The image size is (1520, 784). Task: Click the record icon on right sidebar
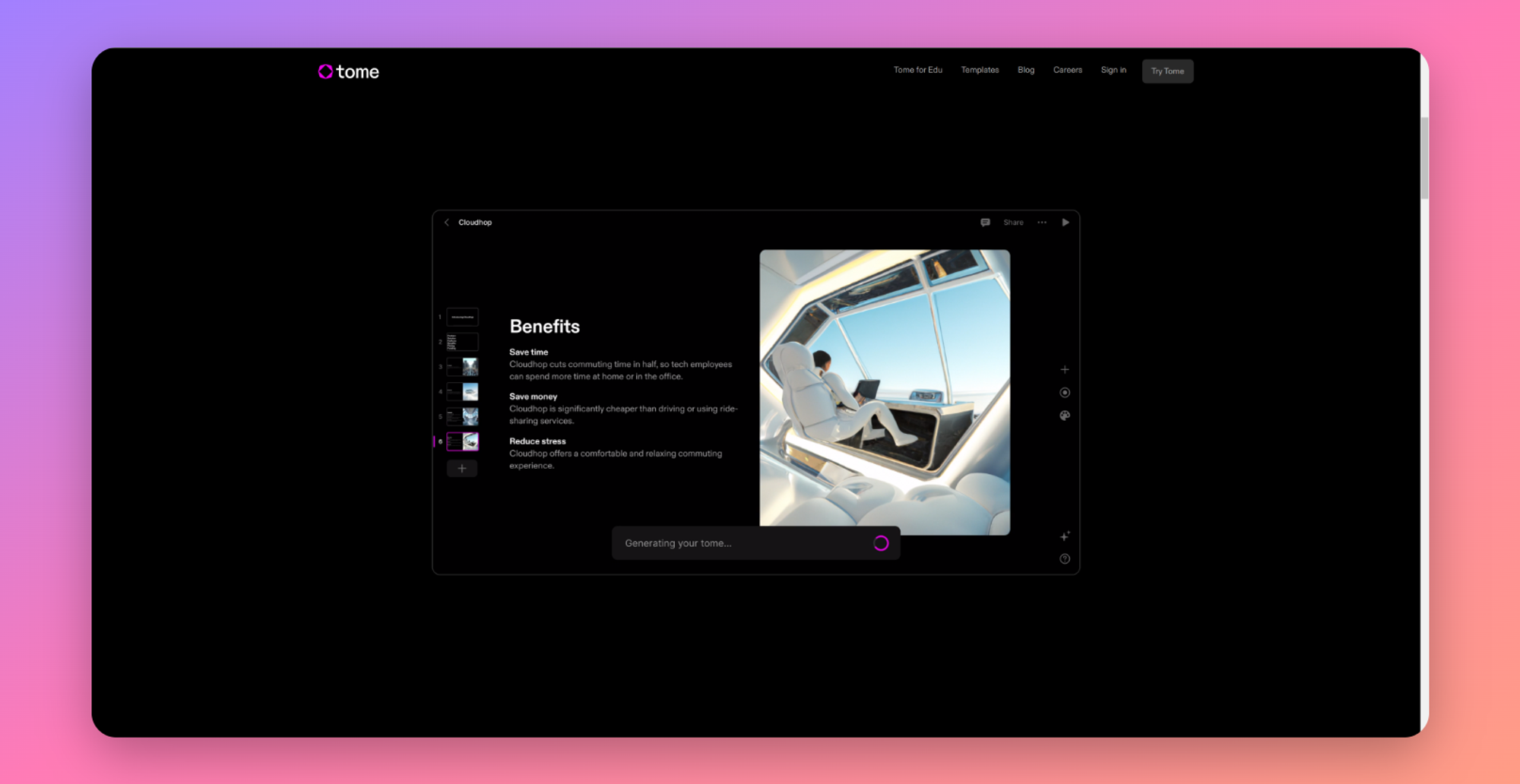(1065, 393)
